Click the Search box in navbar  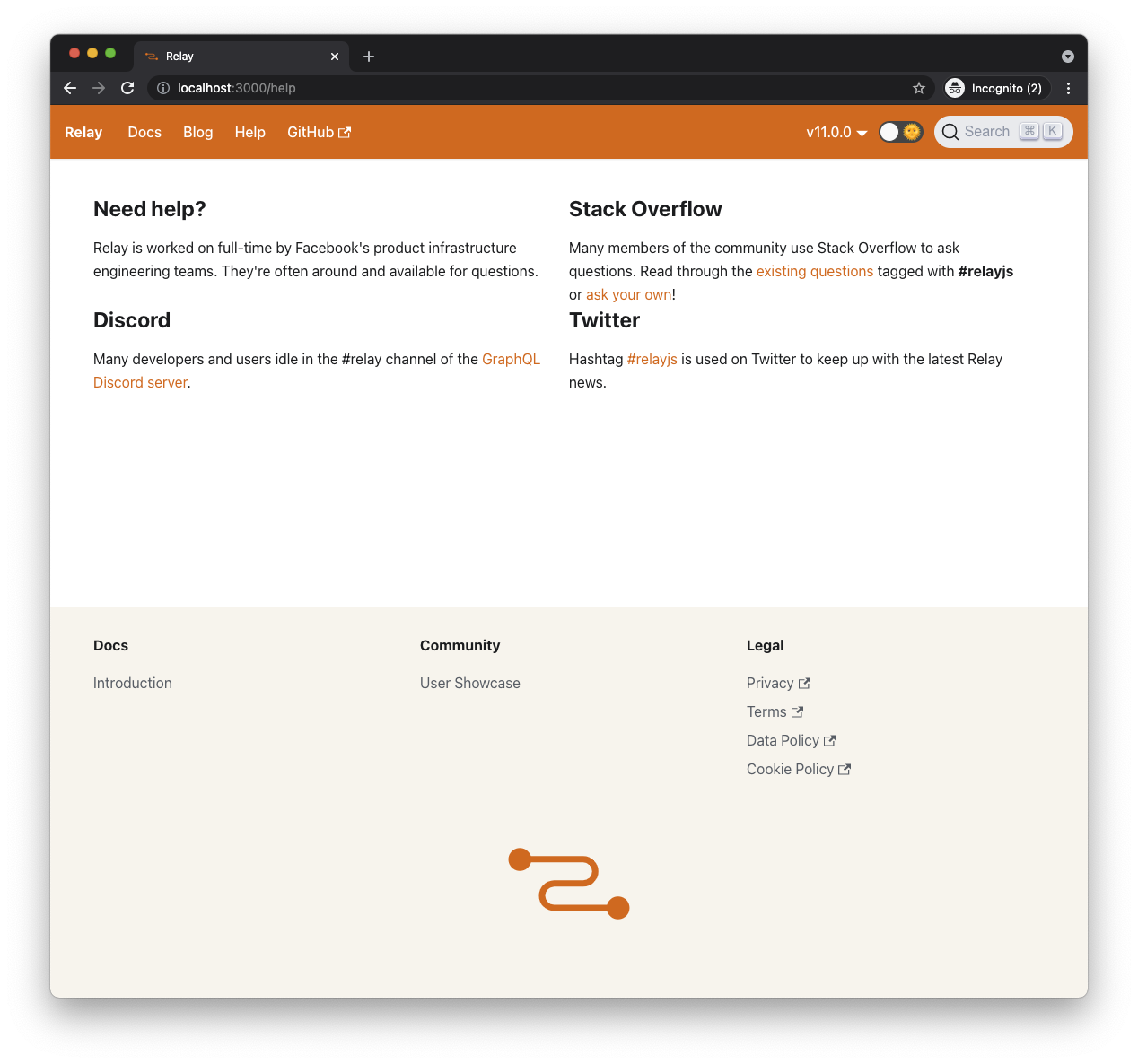[1003, 132]
